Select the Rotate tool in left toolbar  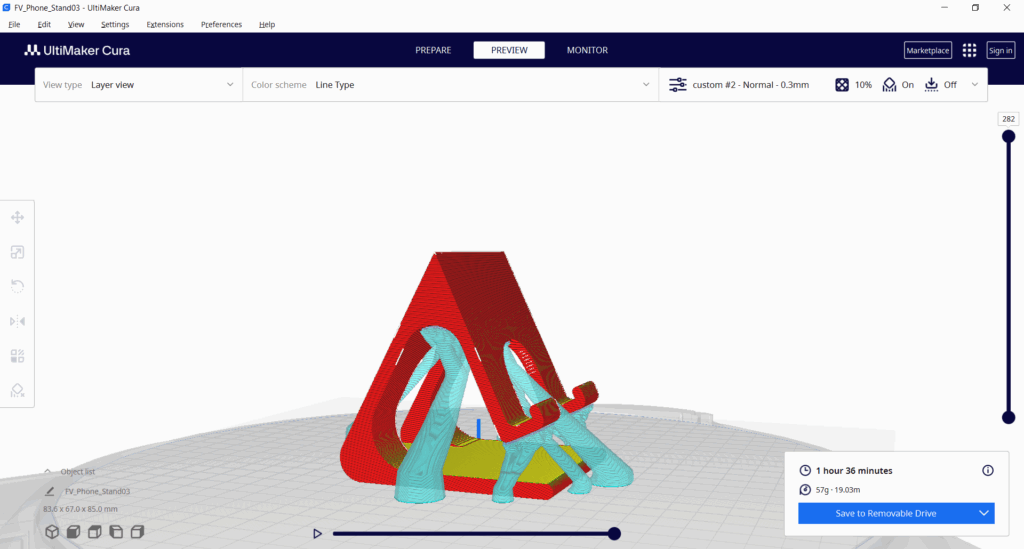coord(18,287)
